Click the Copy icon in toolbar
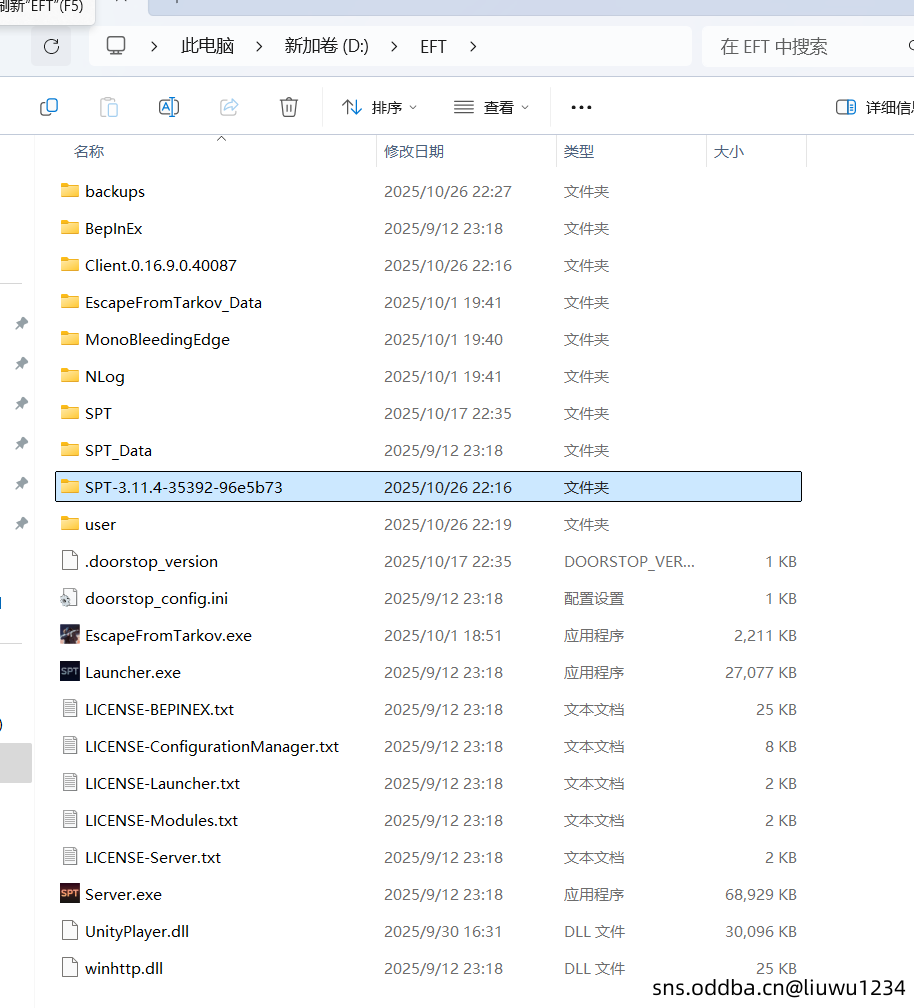This screenshot has height=1008, width=914. (x=49, y=107)
